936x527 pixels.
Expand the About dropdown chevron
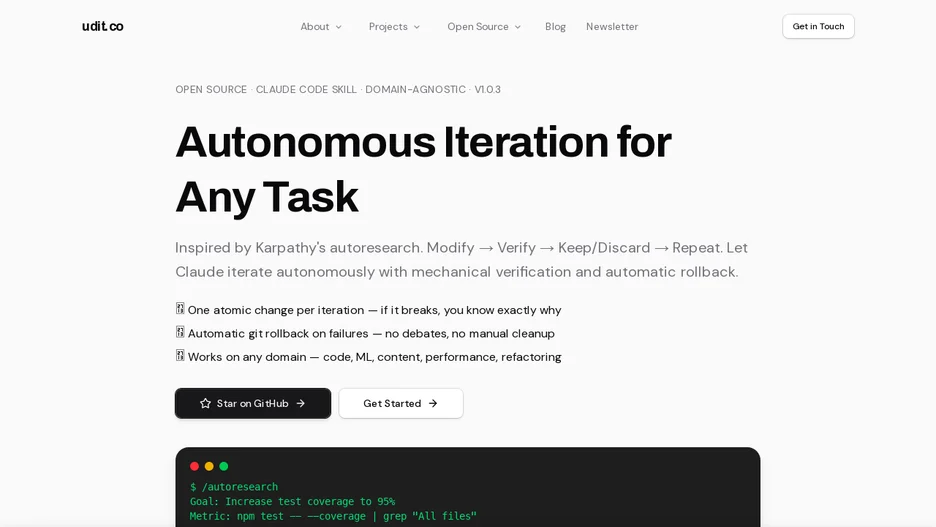coord(338,27)
